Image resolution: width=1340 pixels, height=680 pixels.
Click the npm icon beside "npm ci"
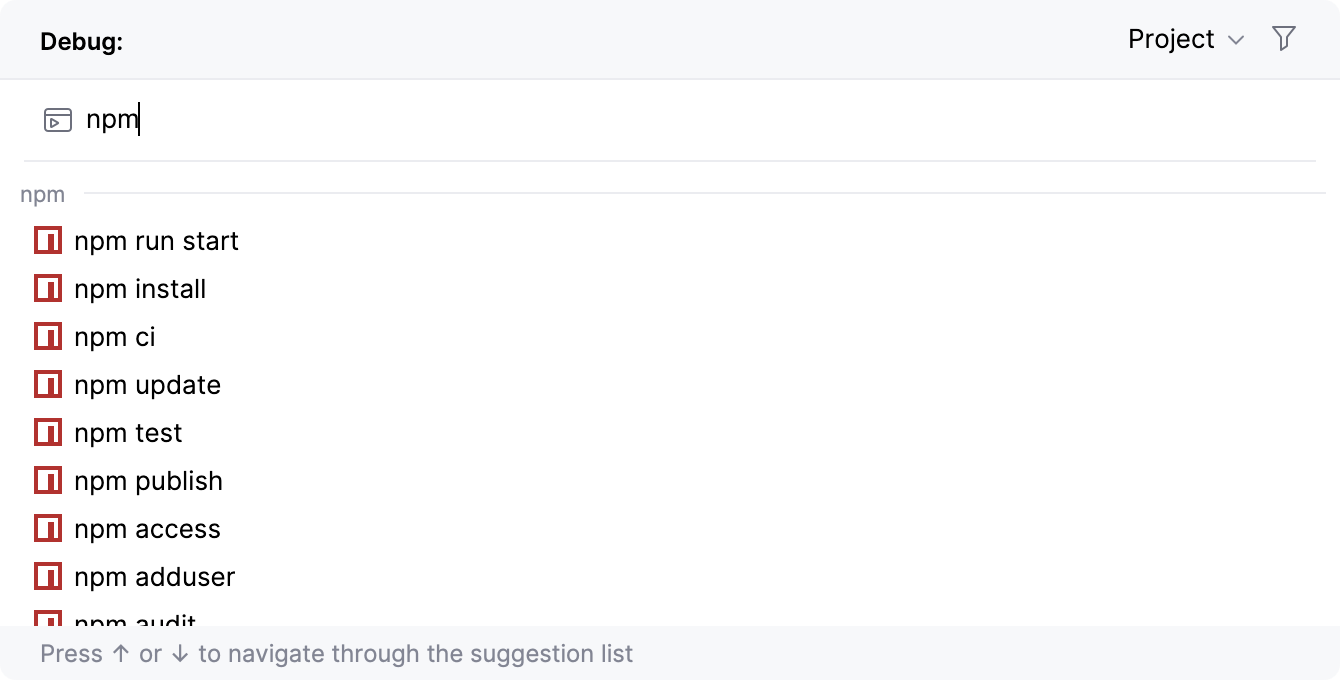coord(47,336)
